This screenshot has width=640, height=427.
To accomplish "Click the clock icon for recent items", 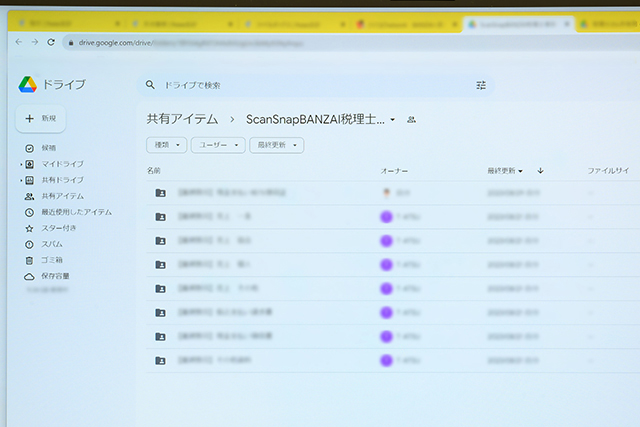I will click(x=29, y=212).
